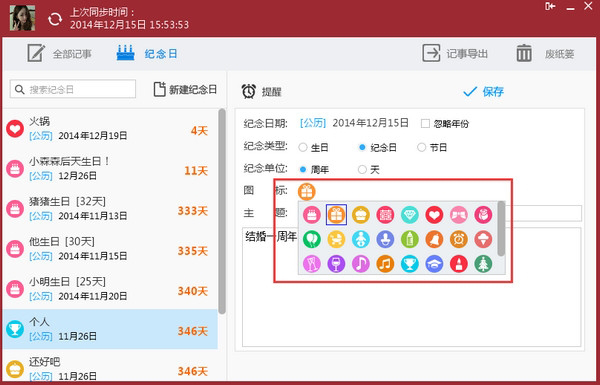
Task: Choose the yellow baby stroller icon
Action: tap(336, 240)
